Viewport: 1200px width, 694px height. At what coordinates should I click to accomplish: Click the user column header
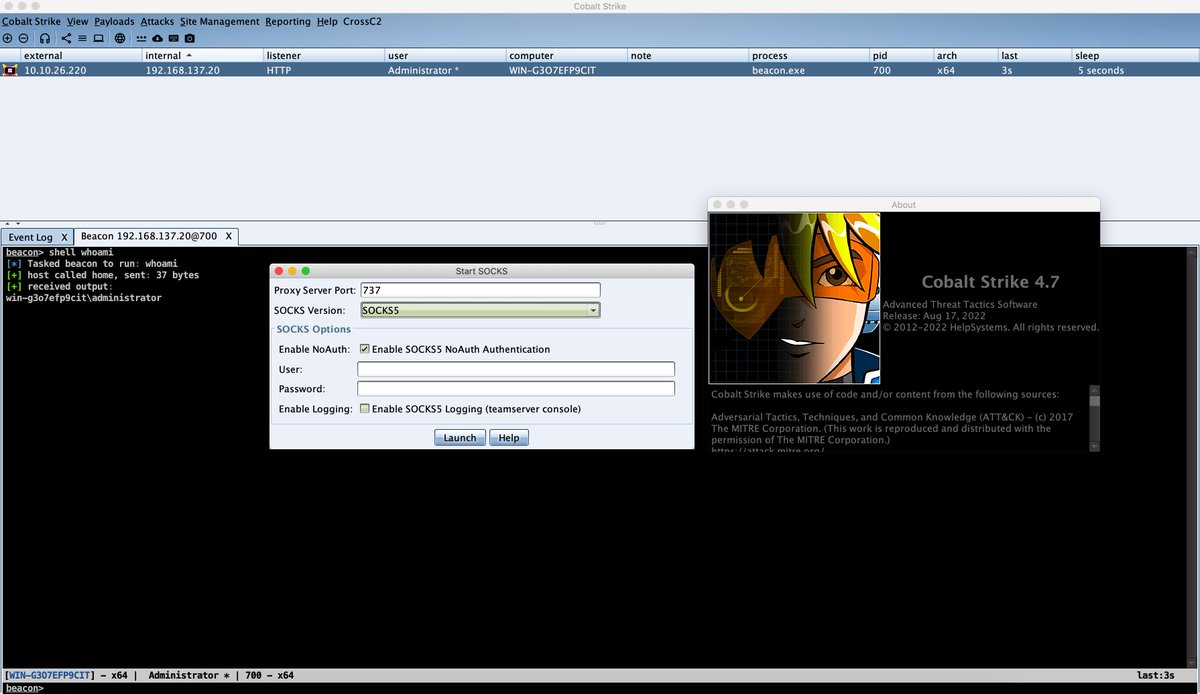point(443,55)
